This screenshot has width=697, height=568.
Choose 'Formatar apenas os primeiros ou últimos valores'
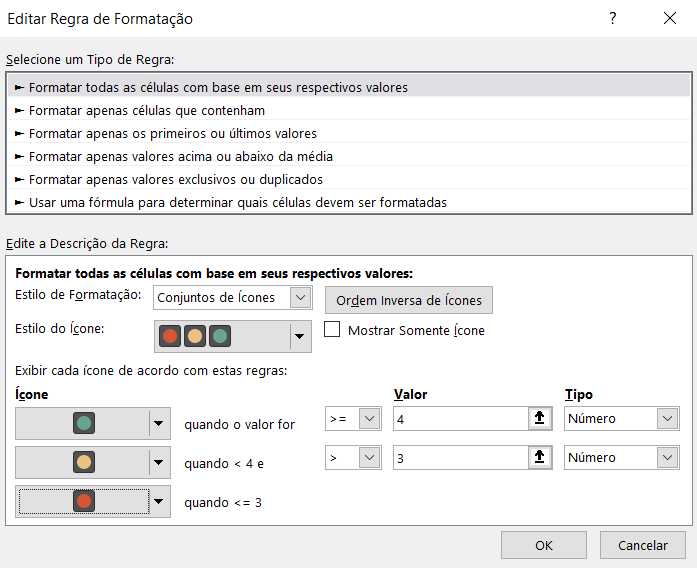349,133
